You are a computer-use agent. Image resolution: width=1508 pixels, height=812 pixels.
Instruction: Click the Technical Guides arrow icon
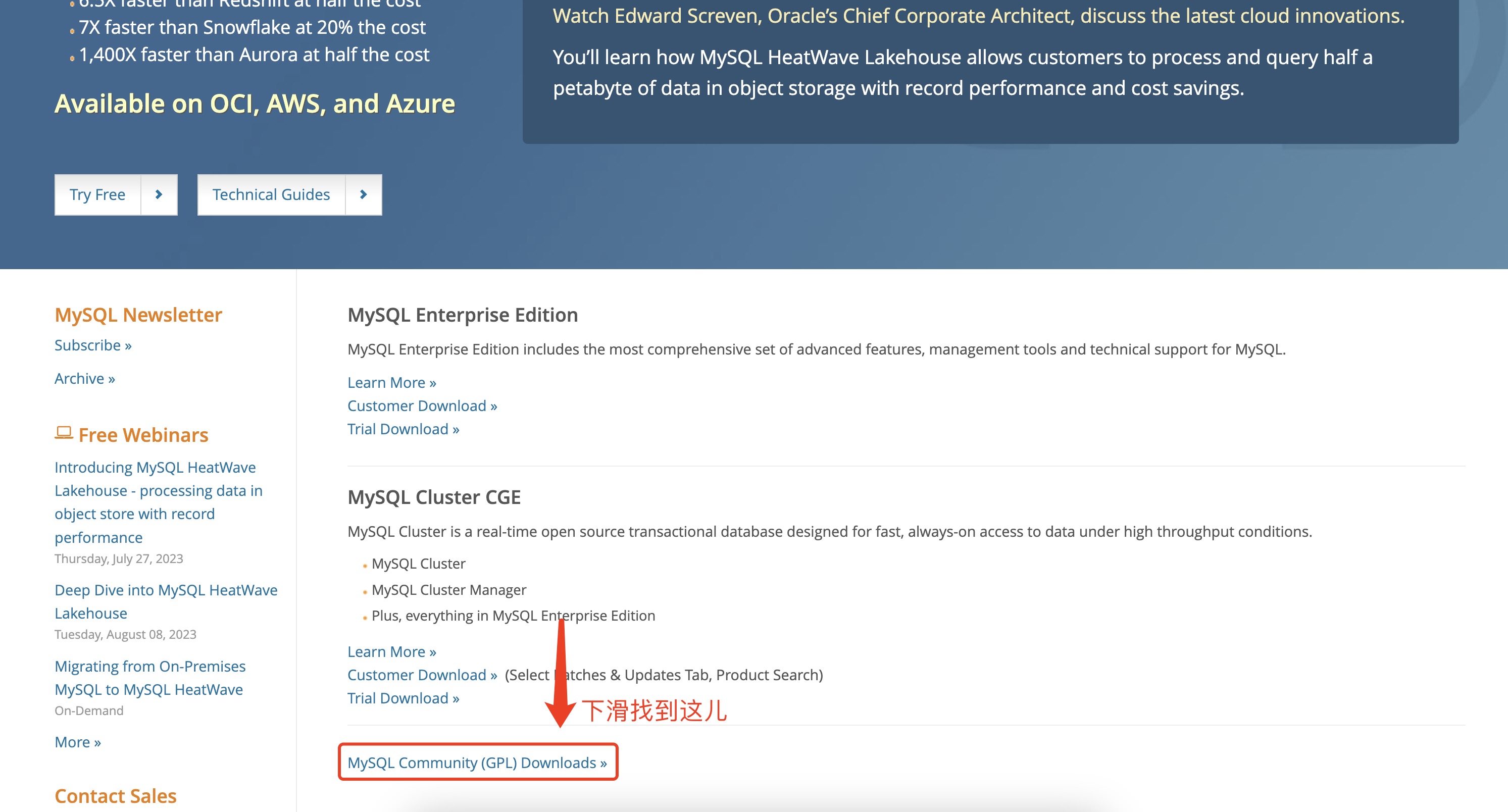[x=363, y=194]
